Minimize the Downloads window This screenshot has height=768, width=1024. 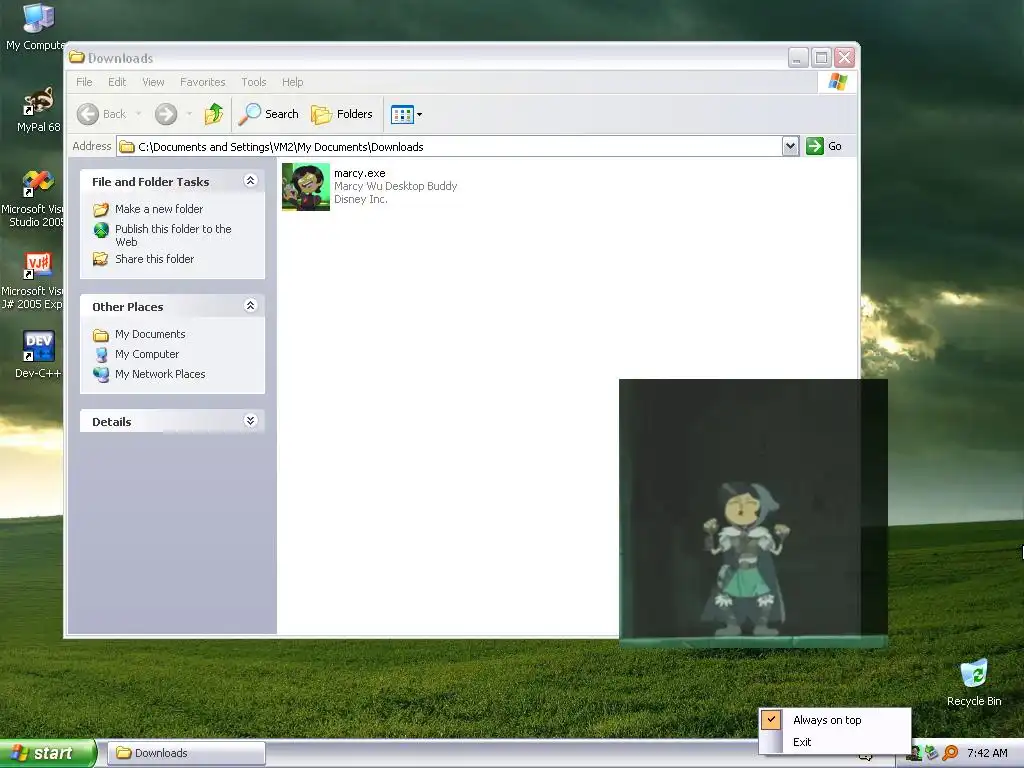(x=797, y=57)
